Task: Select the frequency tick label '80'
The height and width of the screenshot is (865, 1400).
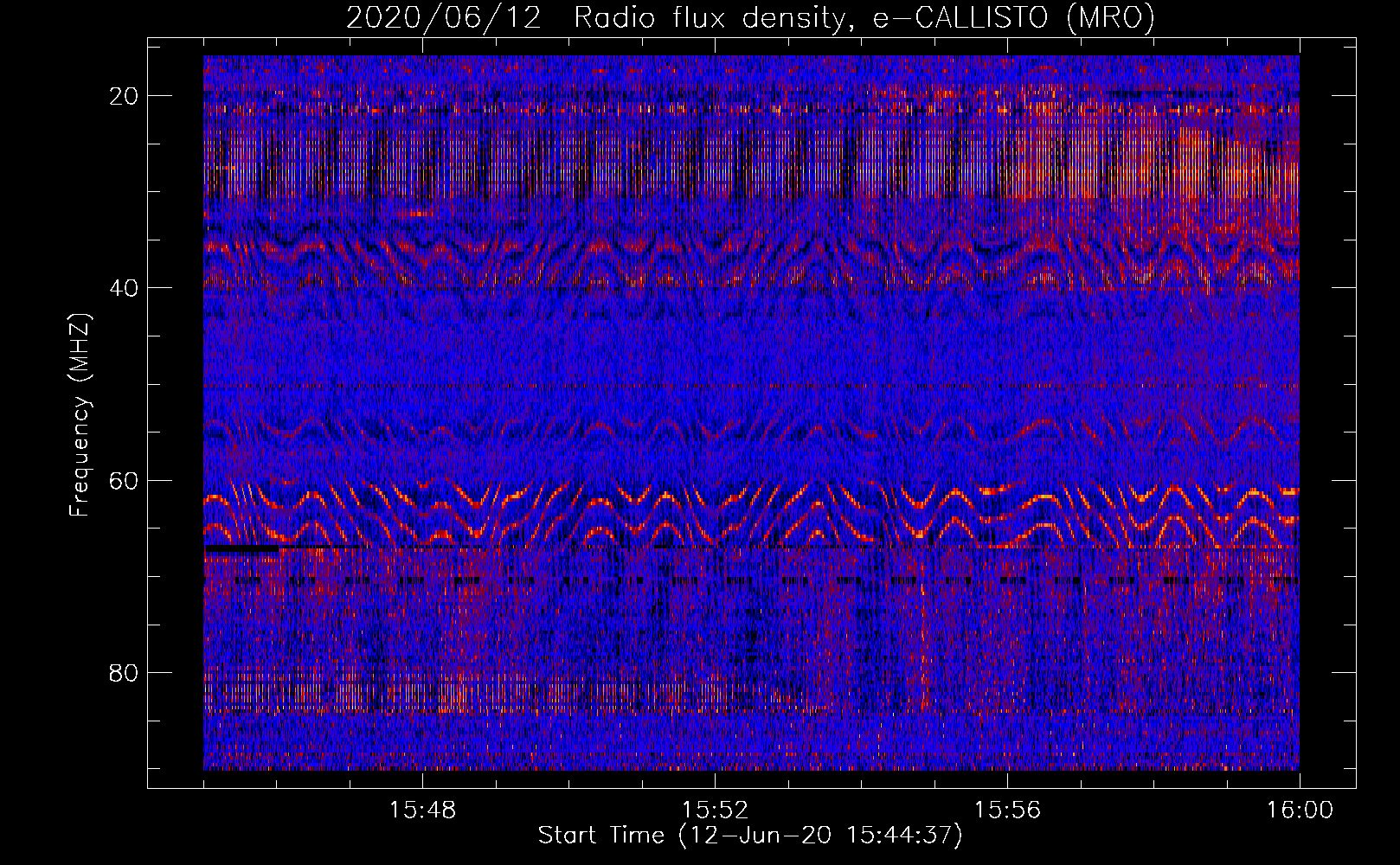Action: [x=125, y=672]
